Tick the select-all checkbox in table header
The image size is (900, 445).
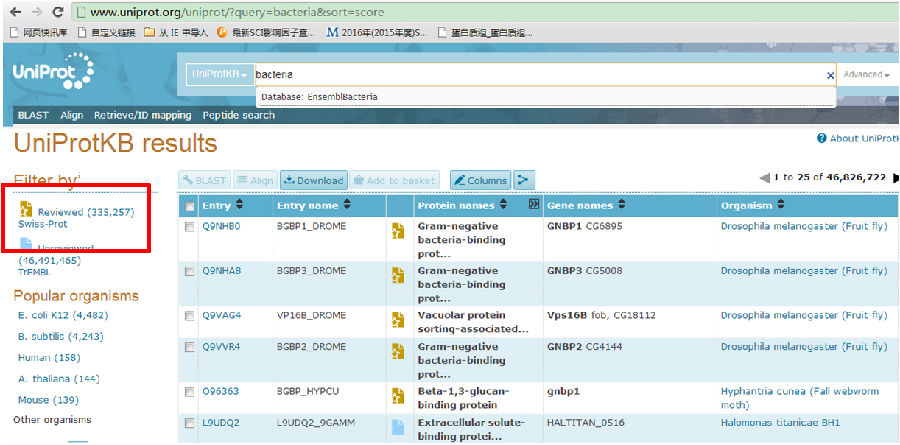click(189, 206)
